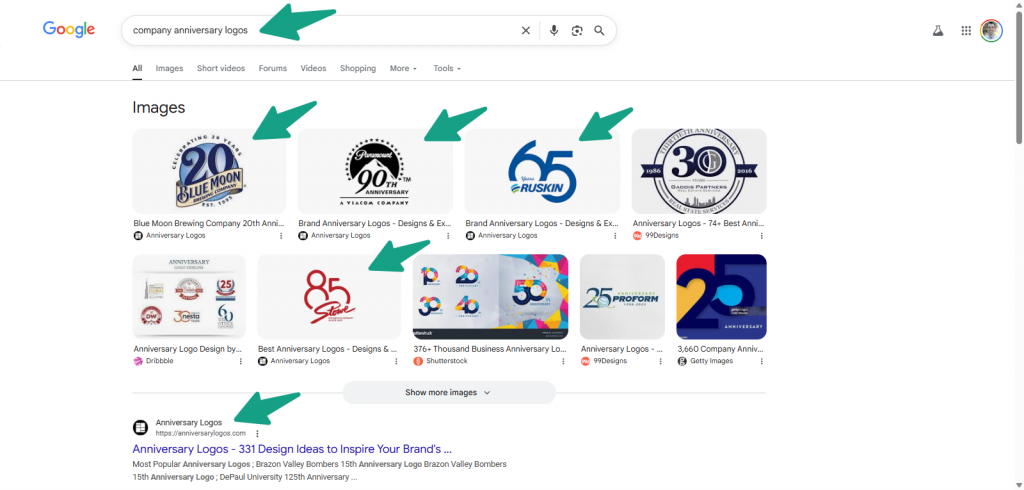Click 'Anniversary Logo Design by...' caption
The image size is (1024, 490).
pyautogui.click(x=187, y=349)
